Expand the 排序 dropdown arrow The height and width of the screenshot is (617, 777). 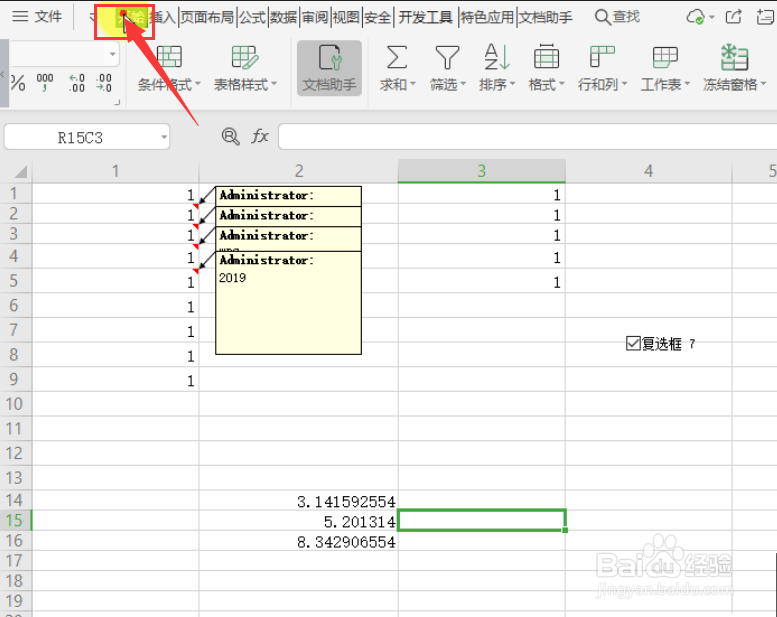click(x=513, y=84)
